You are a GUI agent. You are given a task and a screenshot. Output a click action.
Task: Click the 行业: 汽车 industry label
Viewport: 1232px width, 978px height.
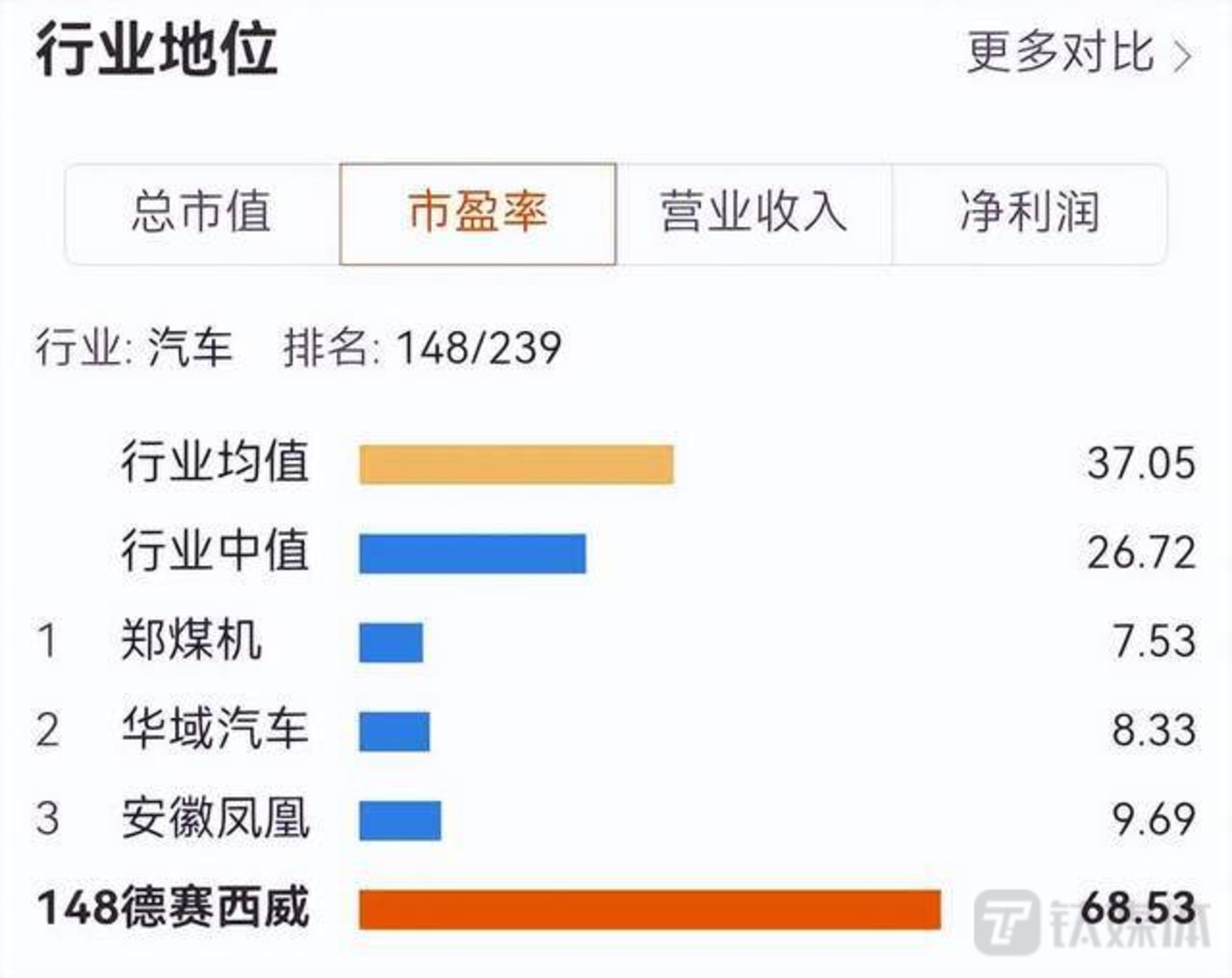(x=134, y=347)
